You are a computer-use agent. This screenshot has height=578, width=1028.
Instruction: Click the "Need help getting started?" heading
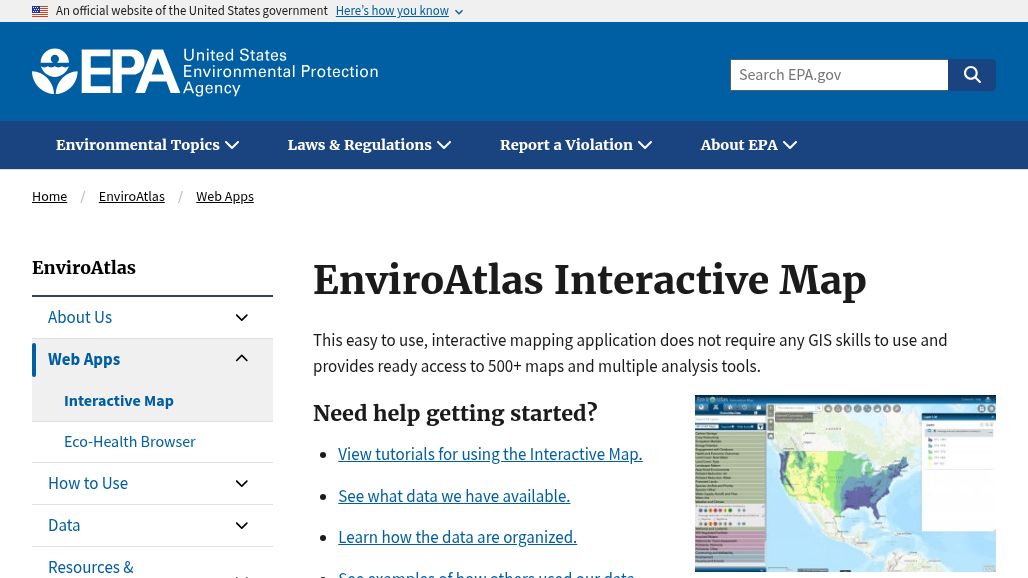point(455,414)
